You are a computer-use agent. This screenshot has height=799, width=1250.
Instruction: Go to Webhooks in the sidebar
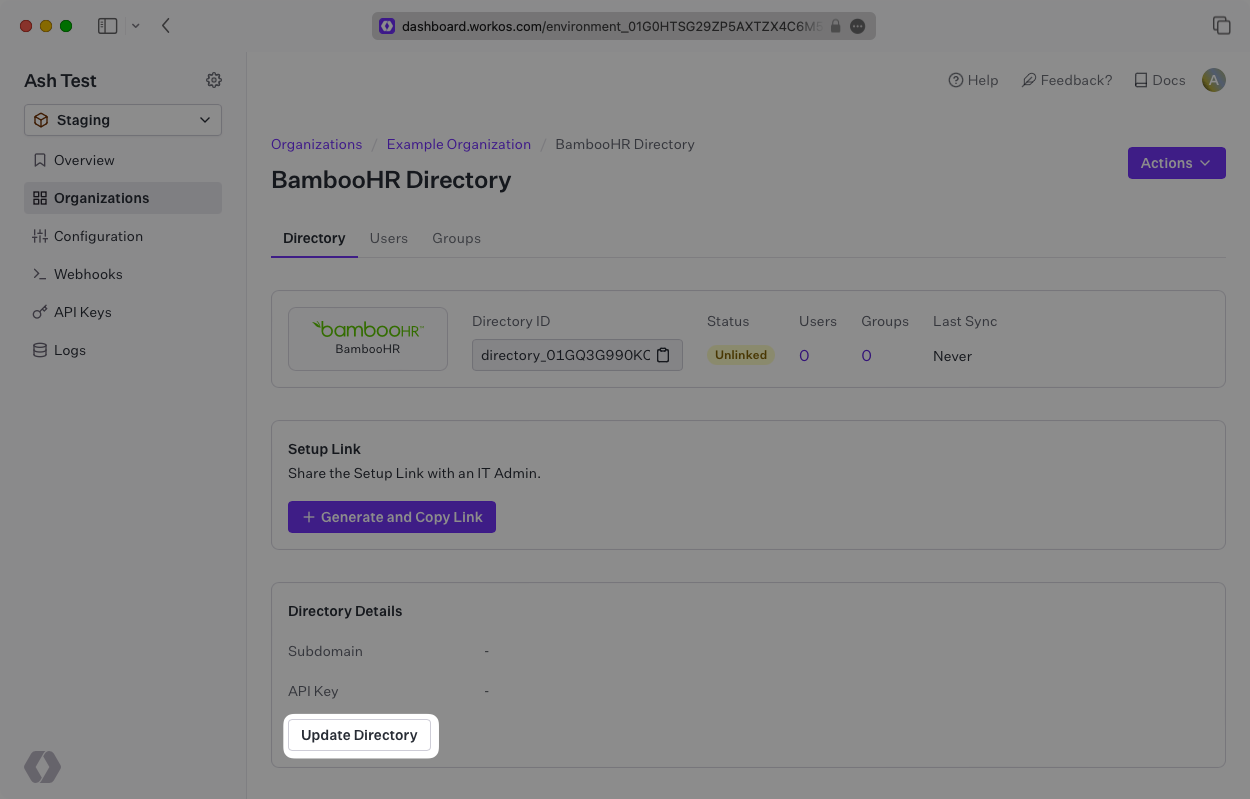pyautogui.click(x=88, y=274)
